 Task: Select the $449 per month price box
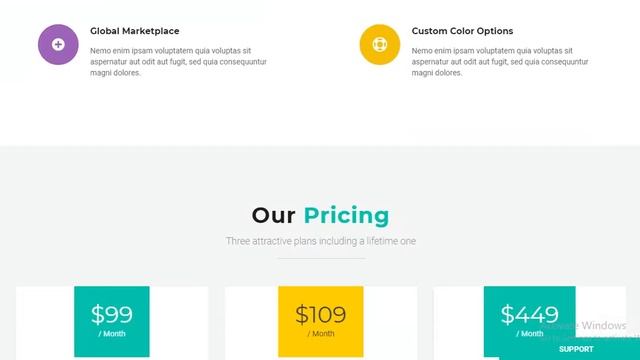click(x=530, y=322)
